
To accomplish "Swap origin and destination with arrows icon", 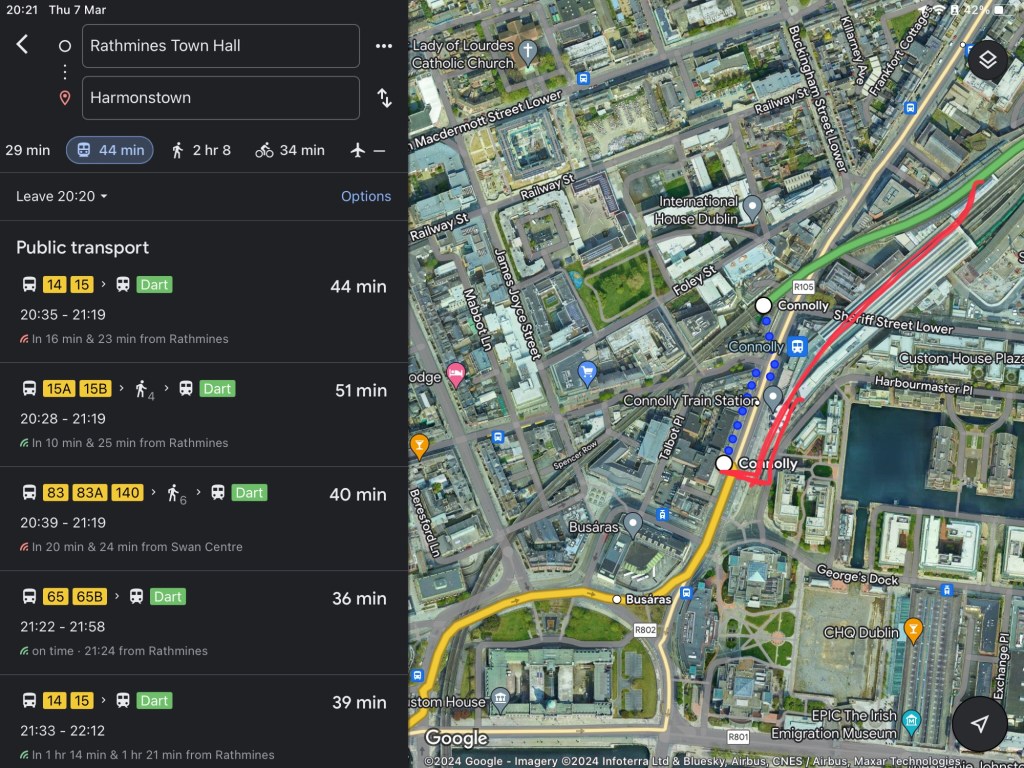I will click(x=384, y=98).
